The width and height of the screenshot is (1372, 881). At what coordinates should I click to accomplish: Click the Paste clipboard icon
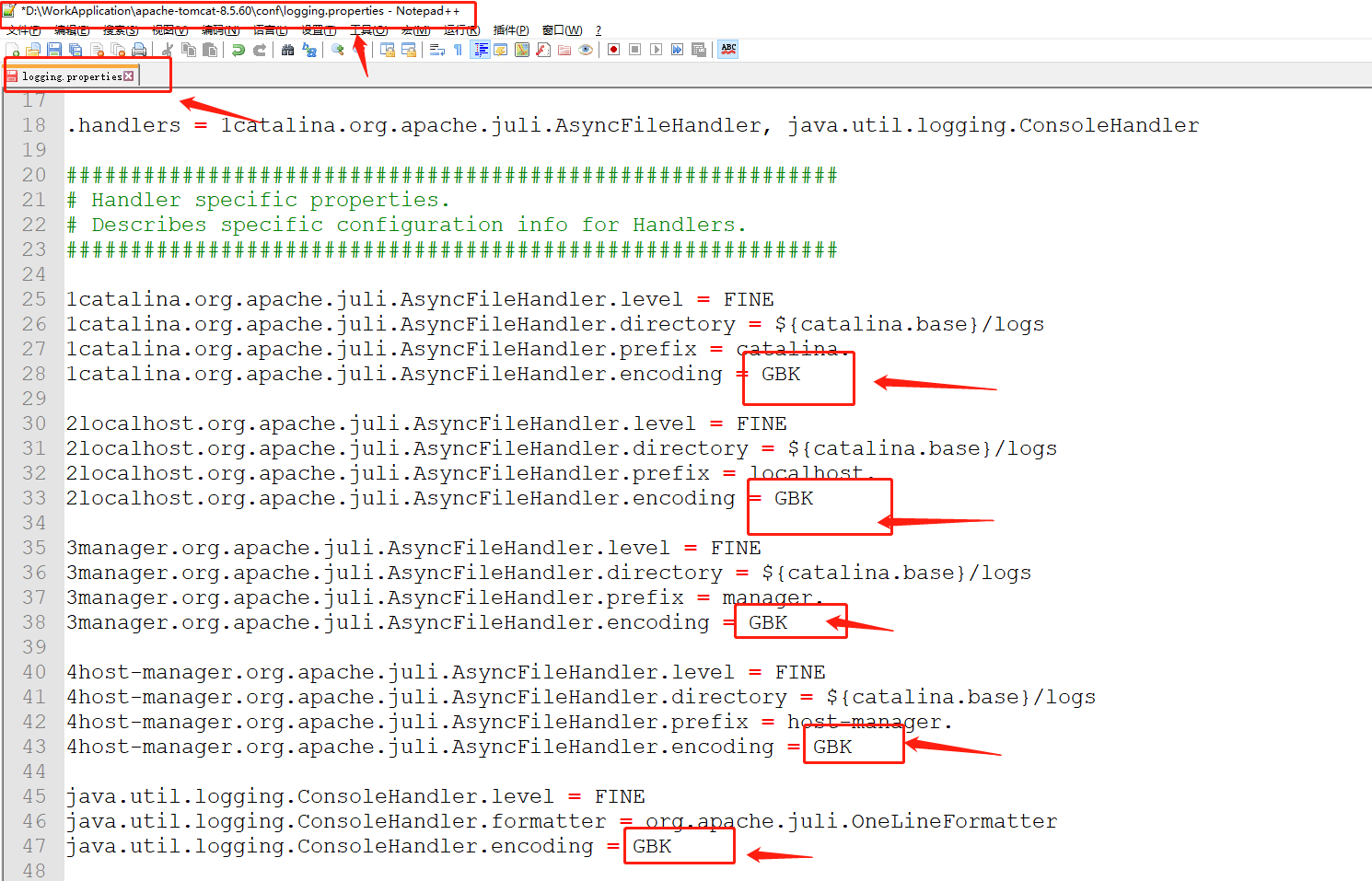point(210,50)
